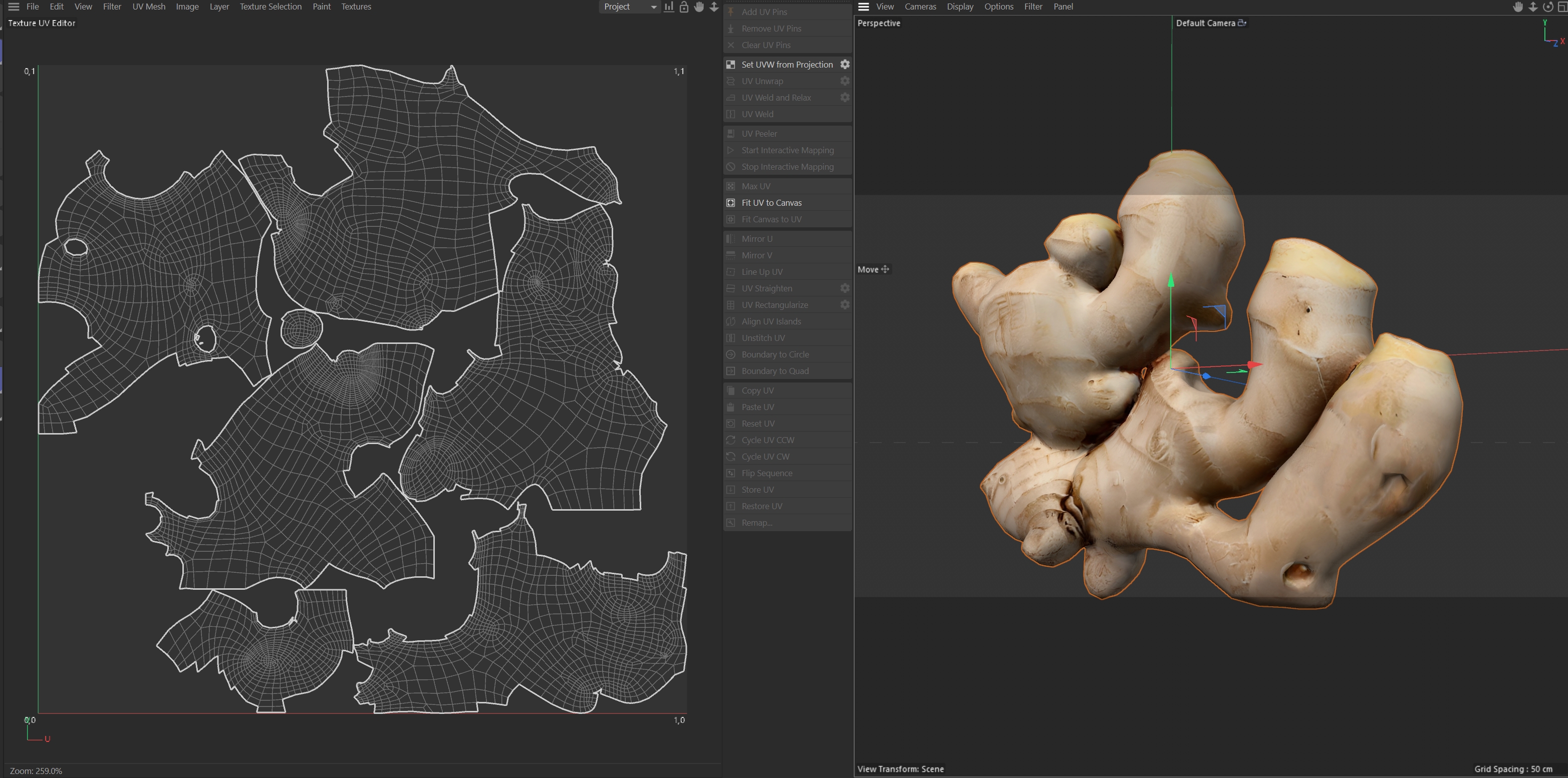Click the zoom arrows icon in UV editor
1568x778 pixels.
point(714,7)
